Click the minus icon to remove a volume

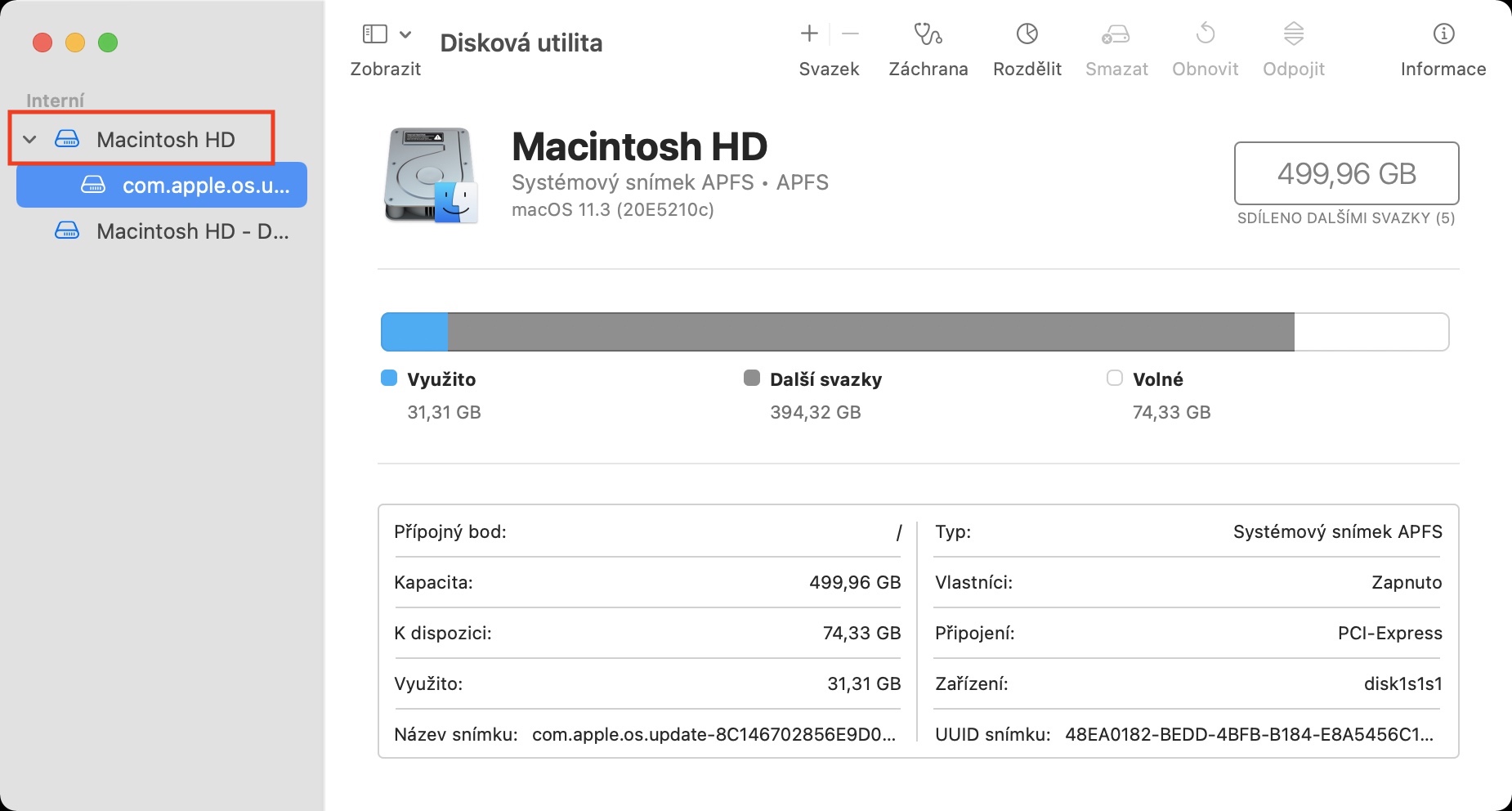(x=850, y=34)
